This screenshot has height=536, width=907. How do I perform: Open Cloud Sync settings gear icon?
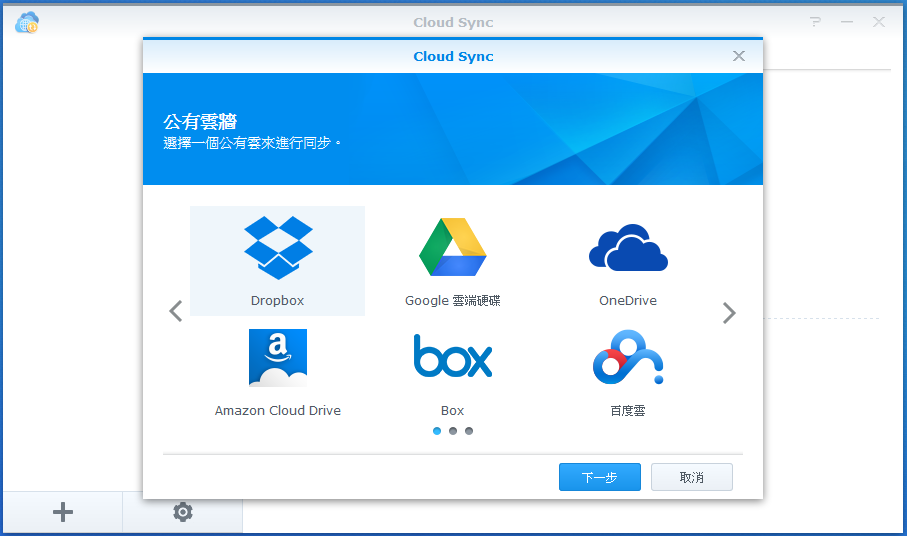pos(183,512)
